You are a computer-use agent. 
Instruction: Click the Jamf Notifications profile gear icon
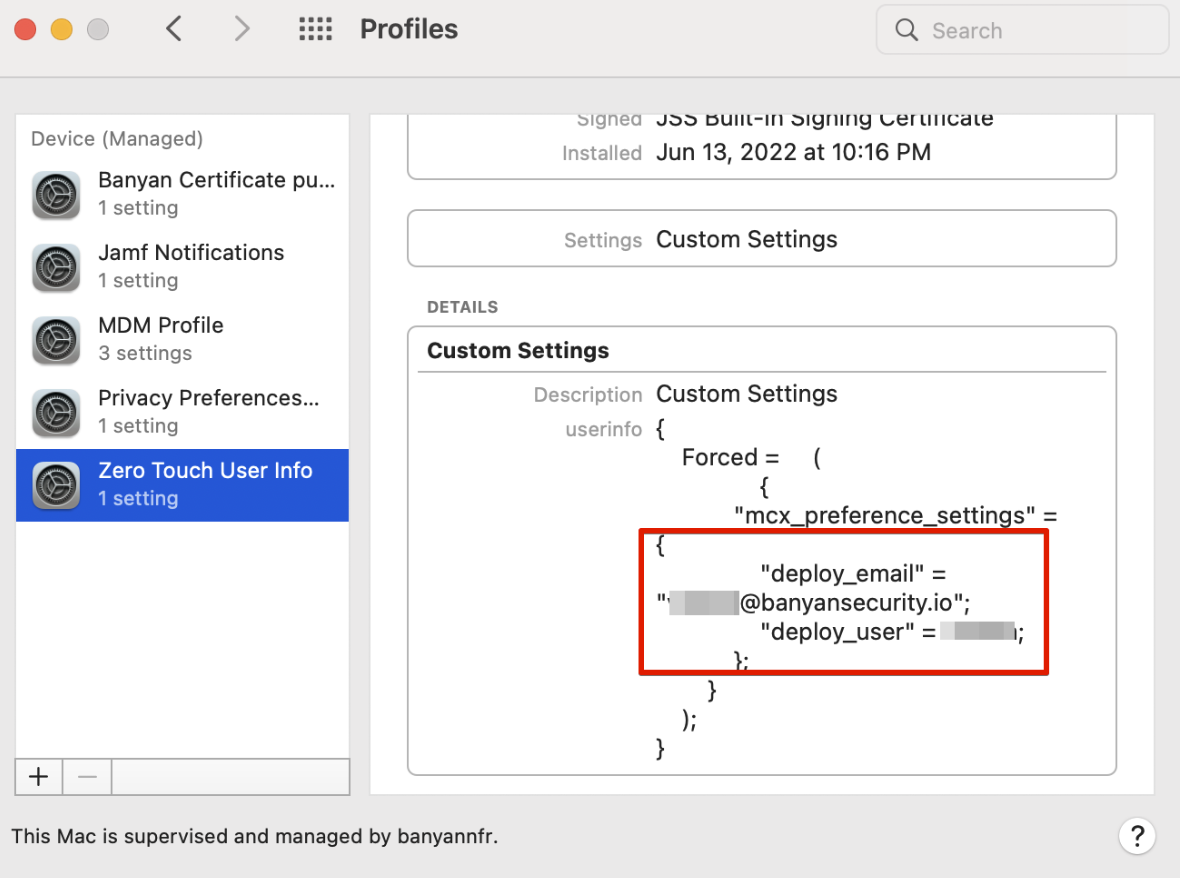click(x=56, y=267)
